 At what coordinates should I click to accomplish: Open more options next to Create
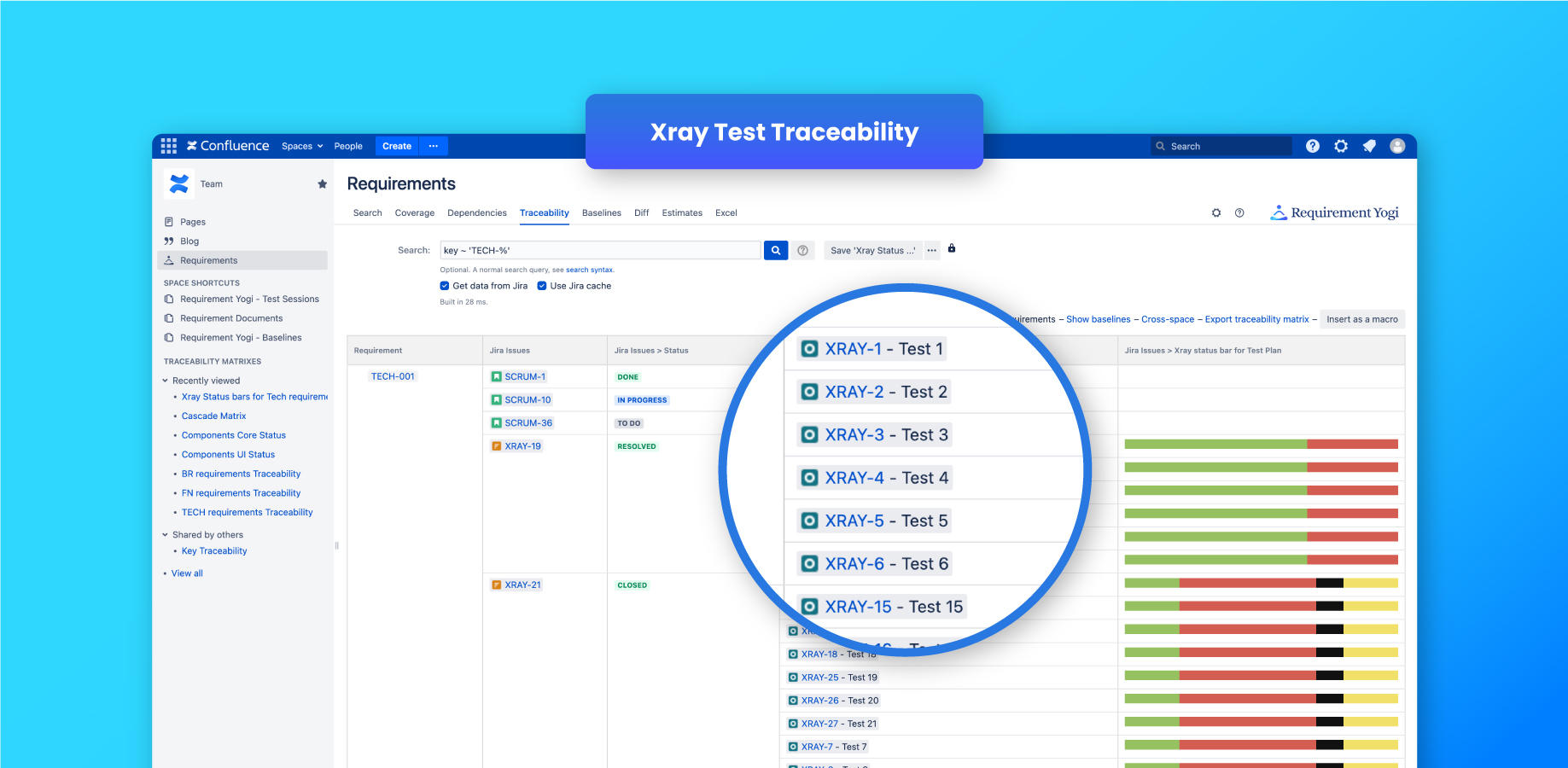tap(434, 146)
